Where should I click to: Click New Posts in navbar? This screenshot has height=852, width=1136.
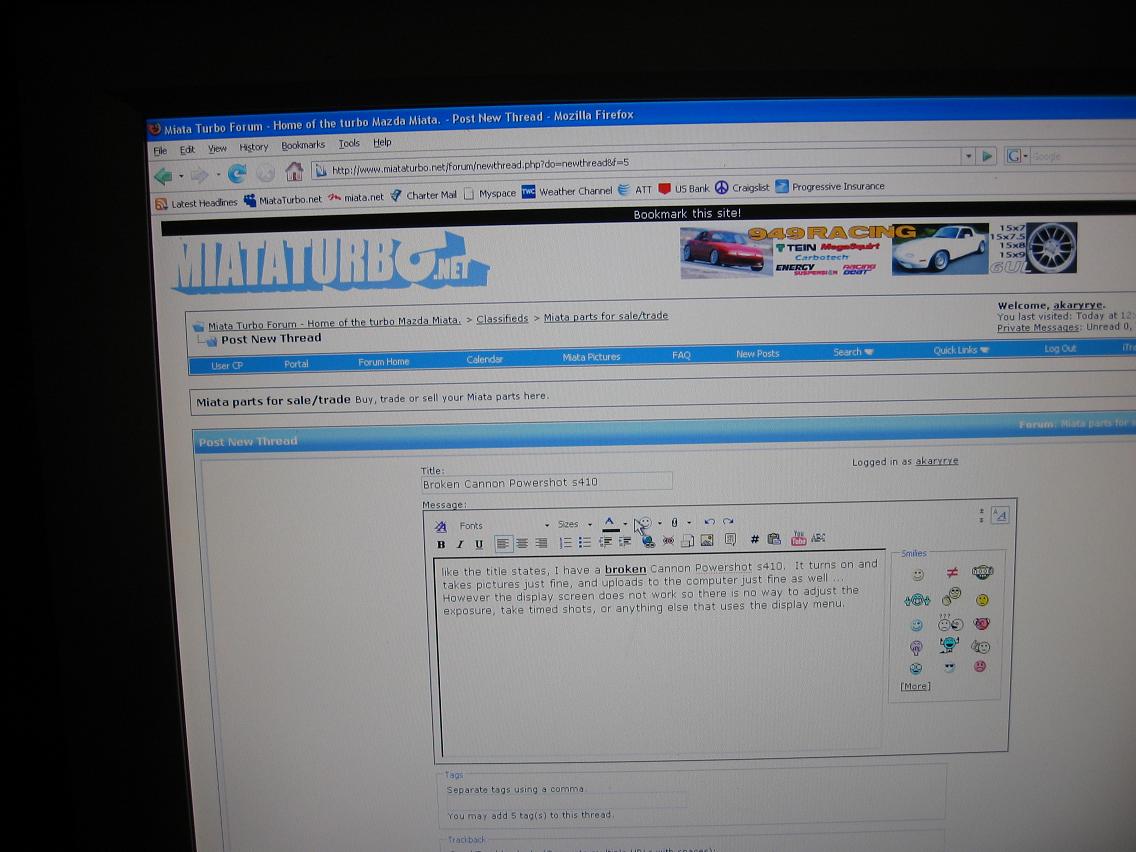(x=757, y=354)
